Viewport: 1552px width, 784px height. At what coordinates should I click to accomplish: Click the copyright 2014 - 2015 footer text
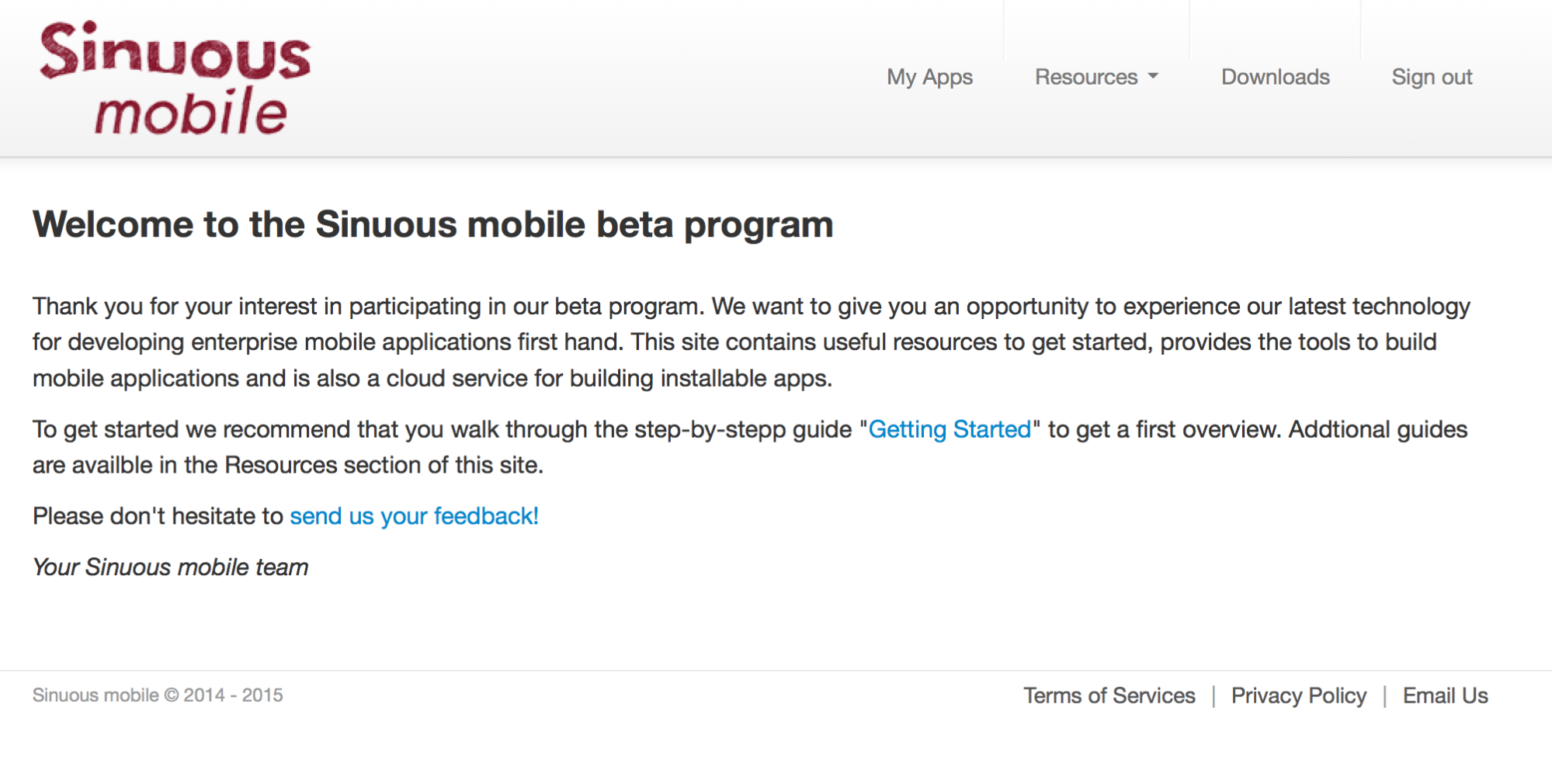(x=158, y=695)
